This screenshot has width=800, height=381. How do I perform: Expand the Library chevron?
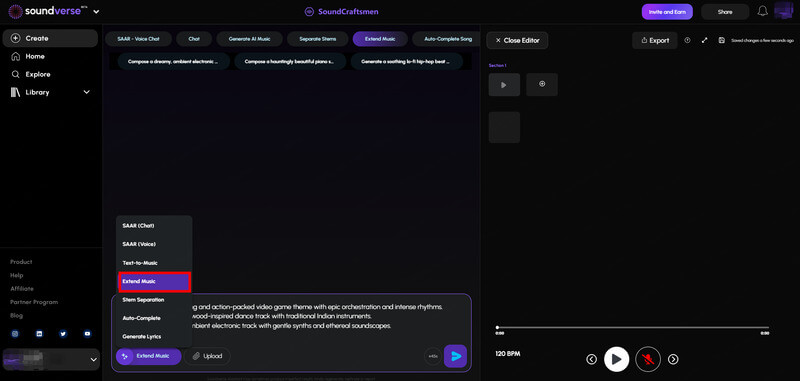tap(86, 92)
